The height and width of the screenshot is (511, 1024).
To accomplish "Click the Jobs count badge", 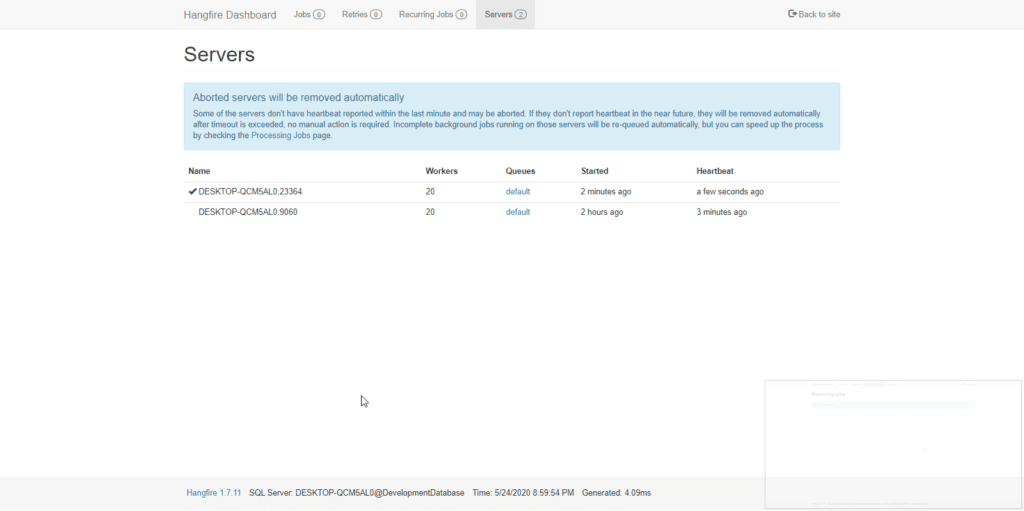I will coord(319,14).
